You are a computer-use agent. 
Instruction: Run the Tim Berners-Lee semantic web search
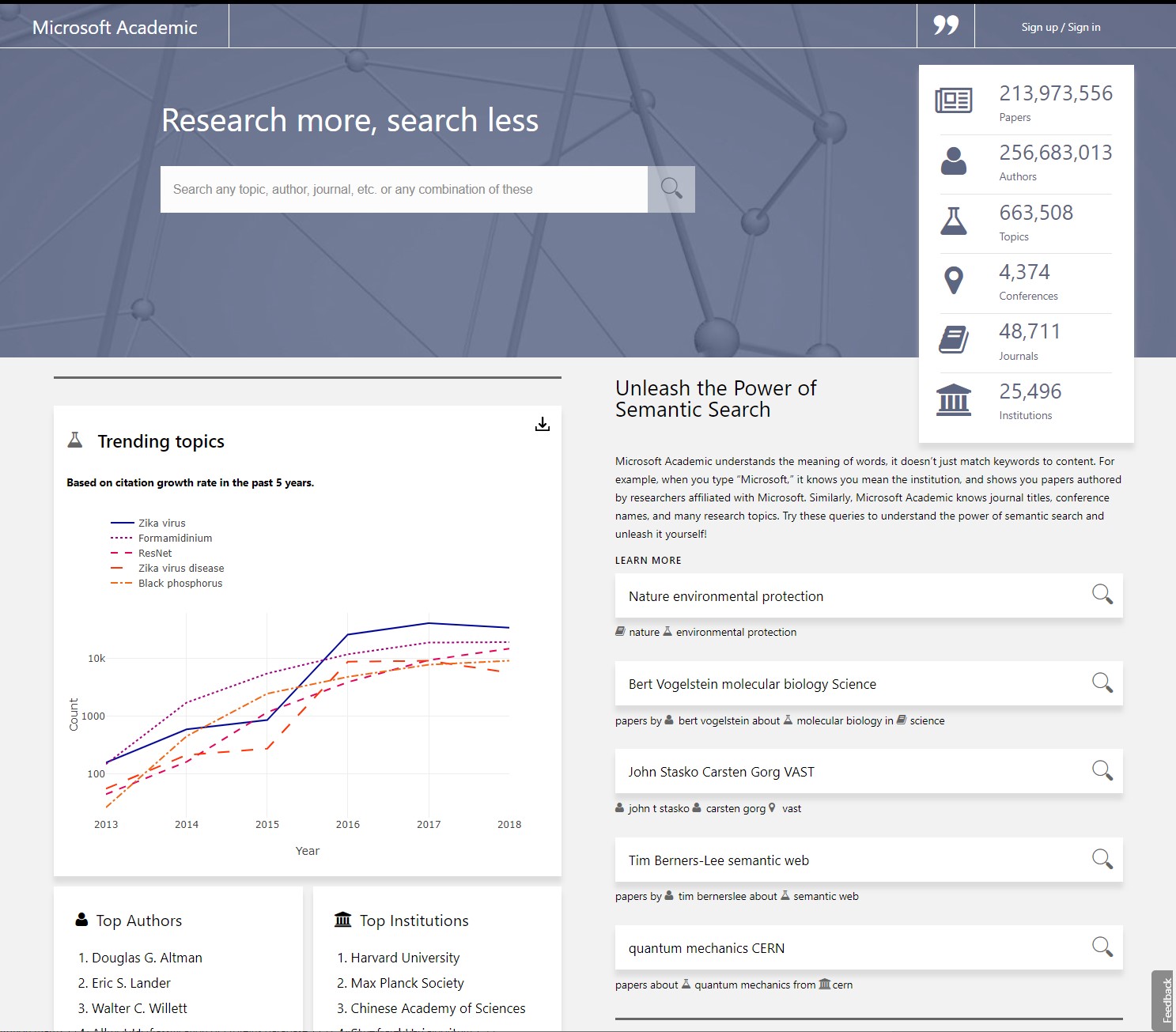(x=1102, y=859)
